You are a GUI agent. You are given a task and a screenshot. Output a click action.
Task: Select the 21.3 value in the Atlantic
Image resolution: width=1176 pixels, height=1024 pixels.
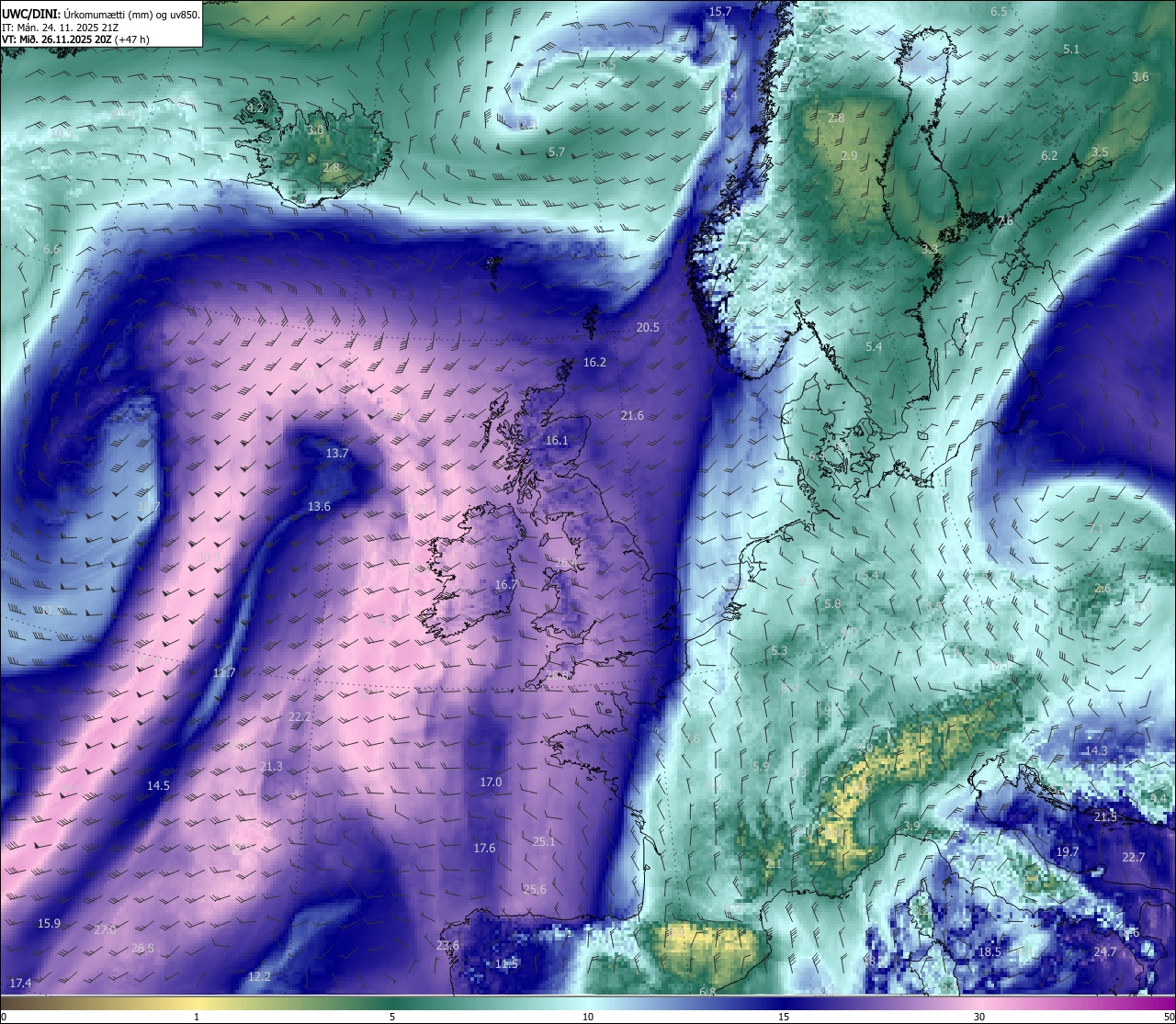(271, 767)
